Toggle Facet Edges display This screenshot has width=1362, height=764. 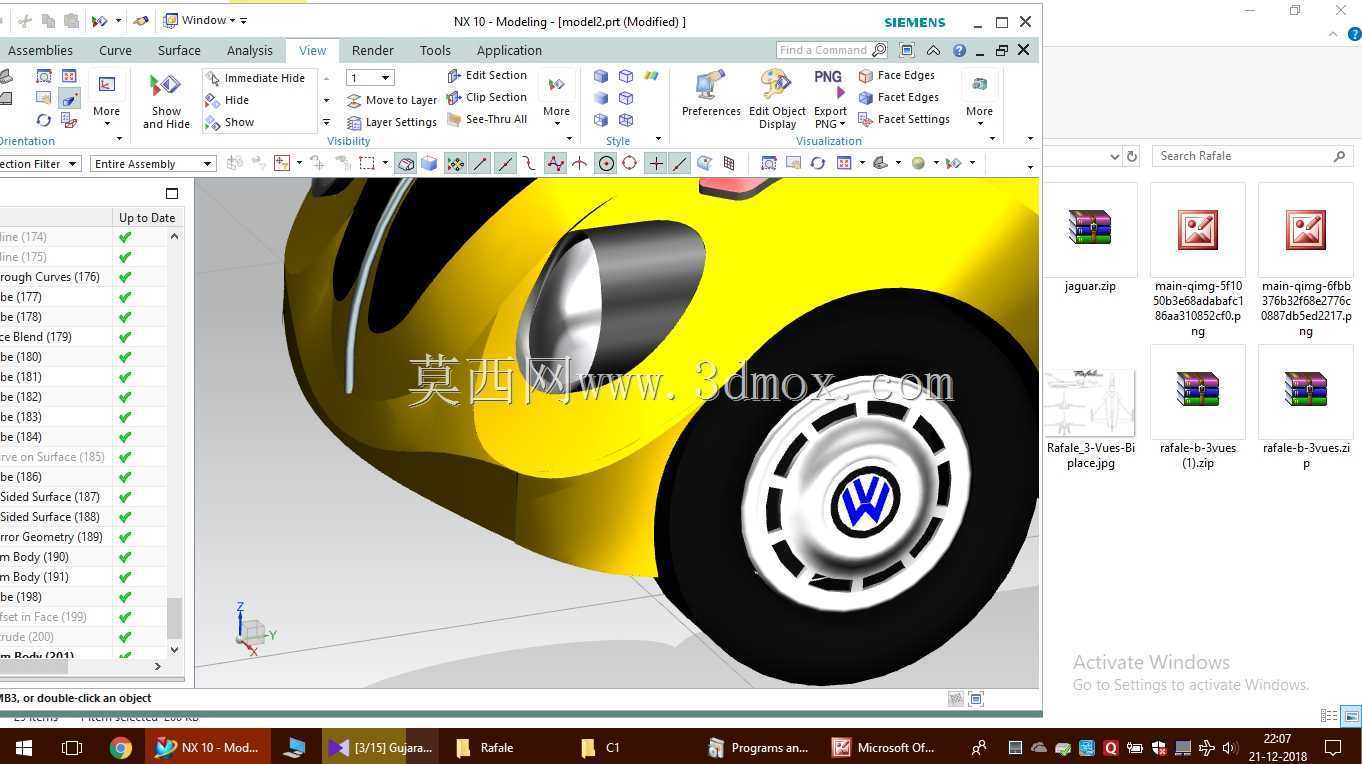click(899, 97)
